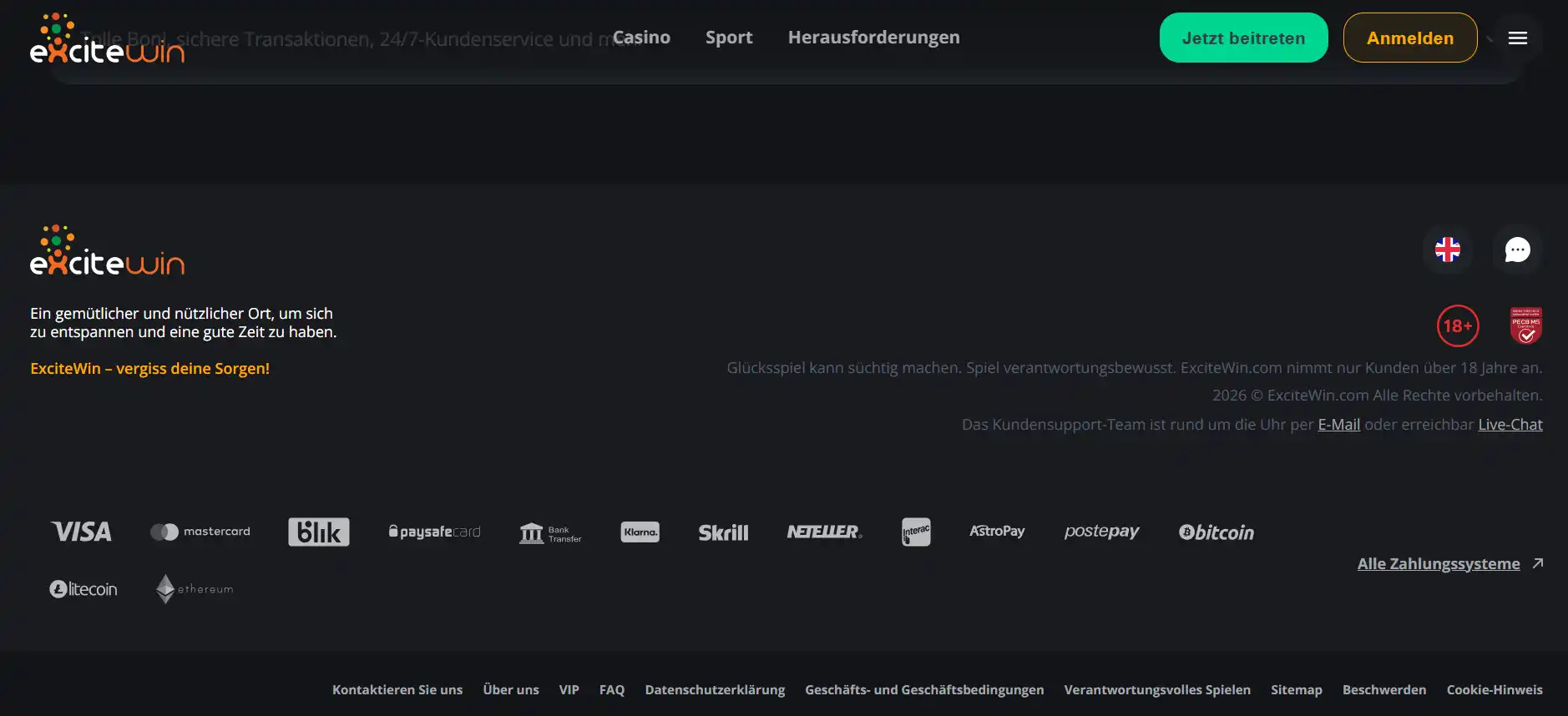Click the 18+ age restriction badge
The image size is (1568, 716).
(1458, 325)
